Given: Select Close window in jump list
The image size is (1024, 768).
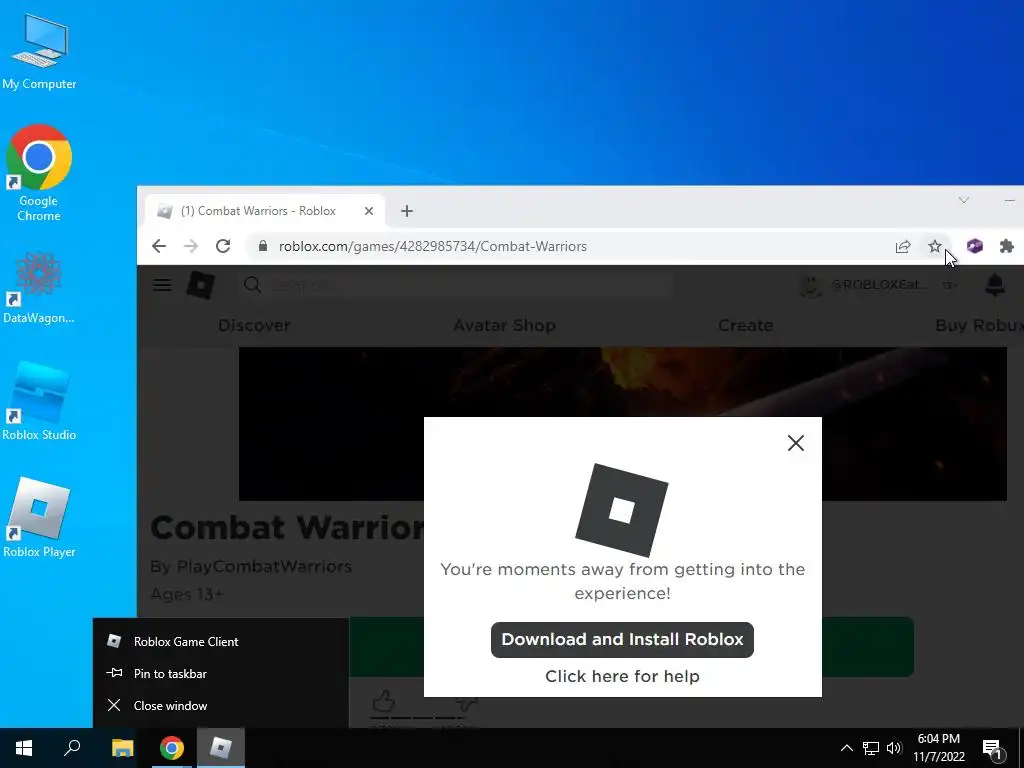Looking at the screenshot, I should pos(221,705).
